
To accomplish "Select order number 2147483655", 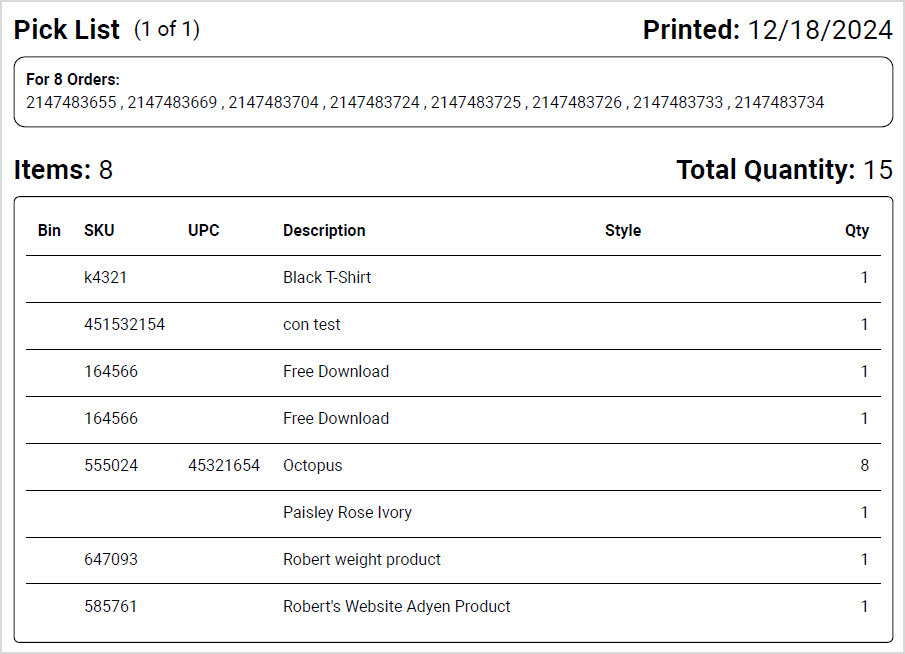I will [x=71, y=102].
